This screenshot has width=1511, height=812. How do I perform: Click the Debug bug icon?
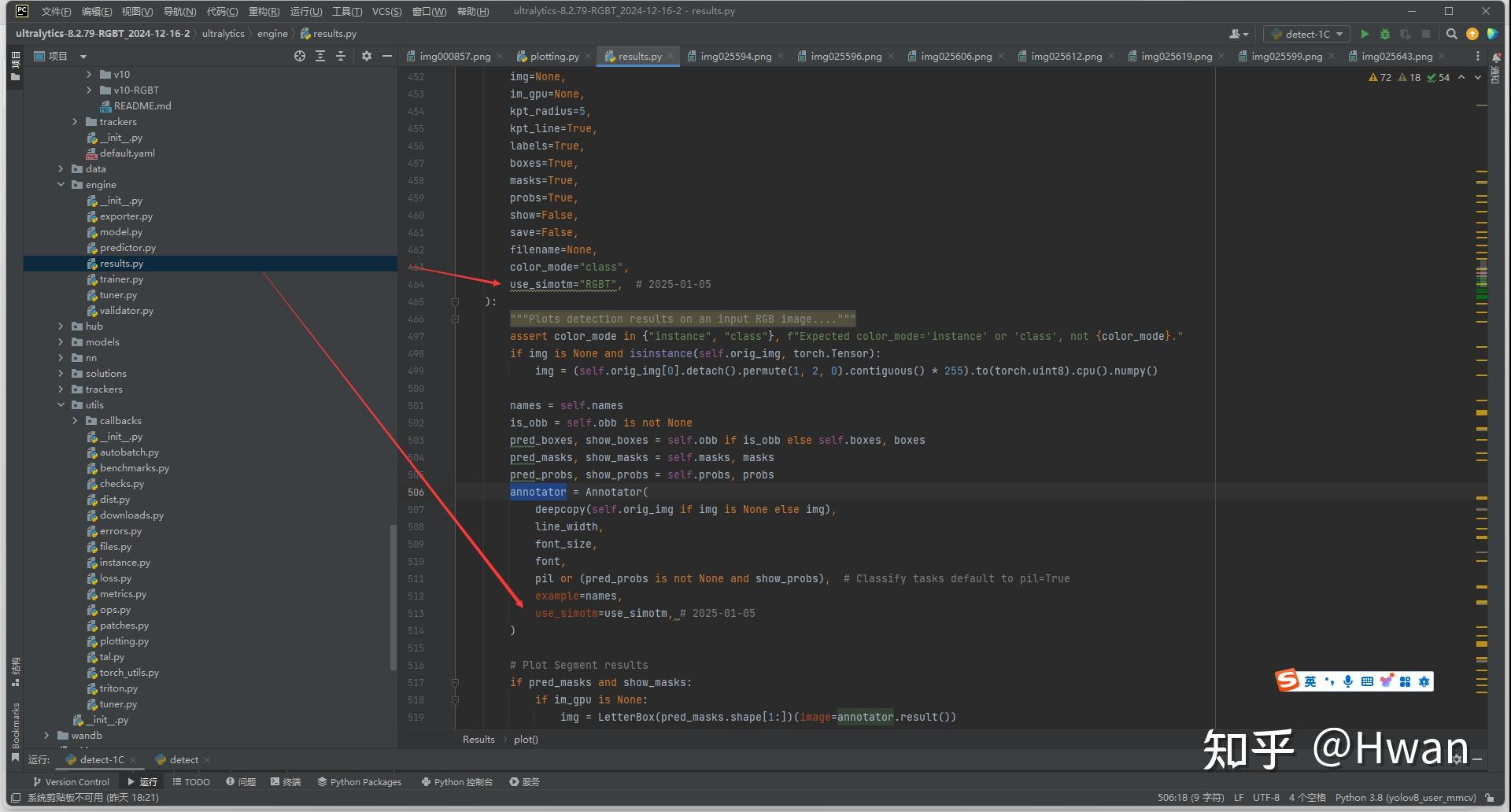click(1385, 34)
